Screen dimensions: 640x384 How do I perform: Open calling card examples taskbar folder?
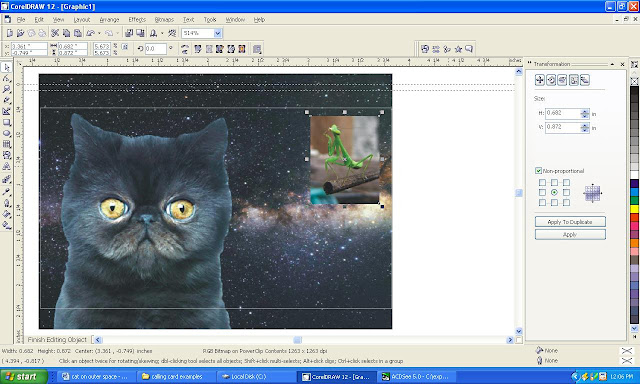pyautogui.click(x=176, y=377)
